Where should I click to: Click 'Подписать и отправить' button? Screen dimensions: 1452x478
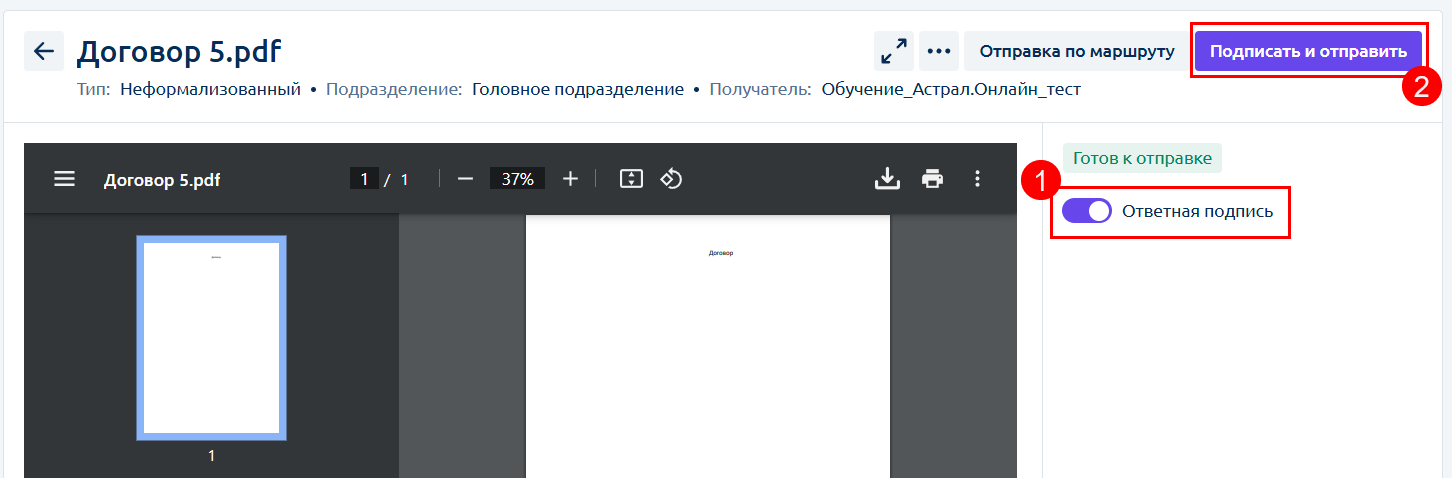[1308, 51]
